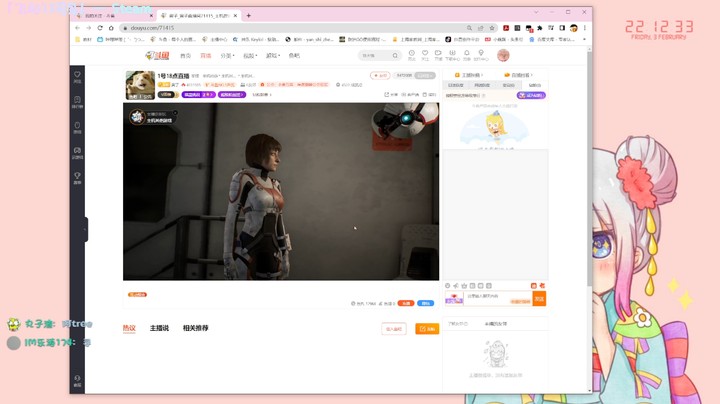
Task: Select the first tab in the chat panel
Action: coord(456,85)
